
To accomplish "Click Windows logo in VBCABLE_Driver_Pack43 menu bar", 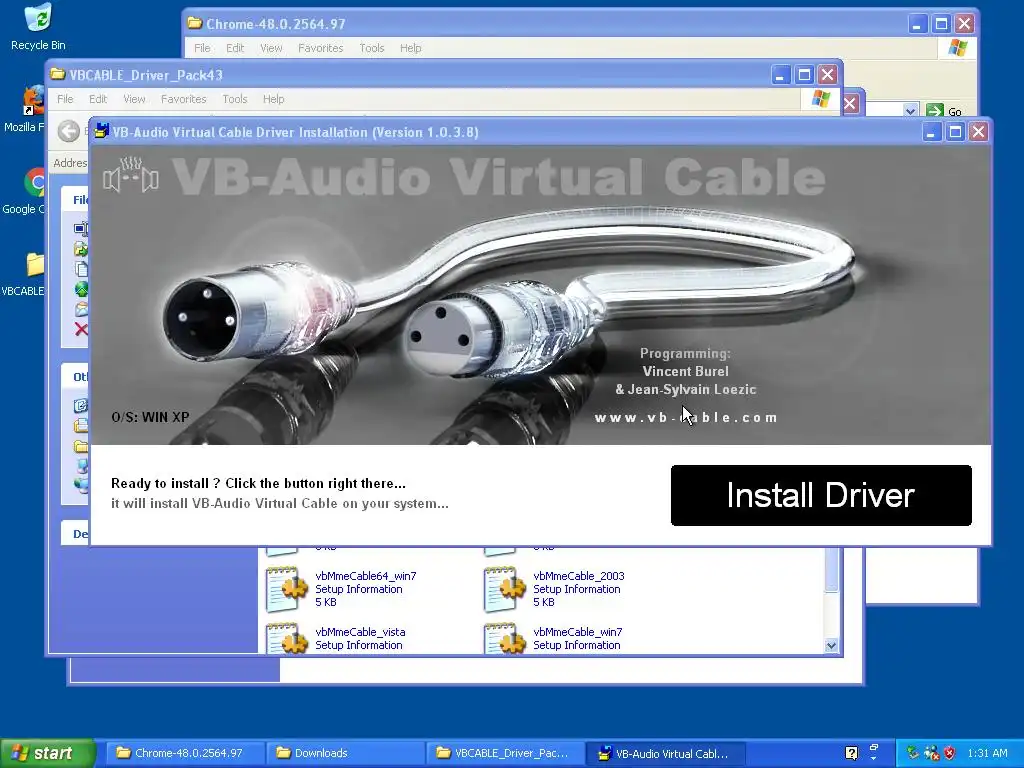I will [821, 99].
